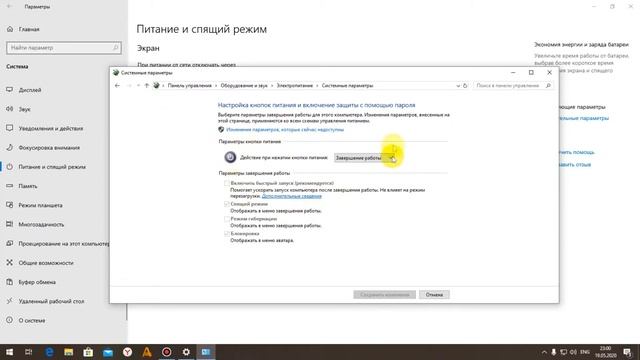Screen dimensions: 640x360
Task: Click the ENG language indicator
Action: pyautogui.click(x=584, y=352)
